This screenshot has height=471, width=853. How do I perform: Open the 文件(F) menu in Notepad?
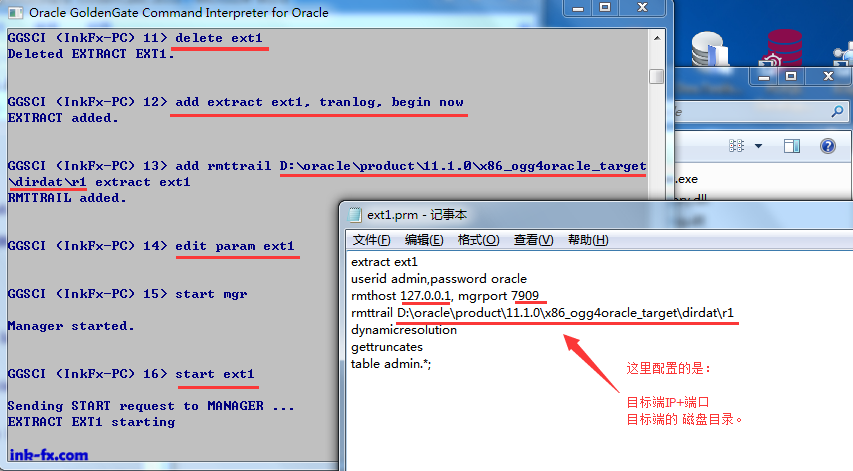[x=372, y=240]
